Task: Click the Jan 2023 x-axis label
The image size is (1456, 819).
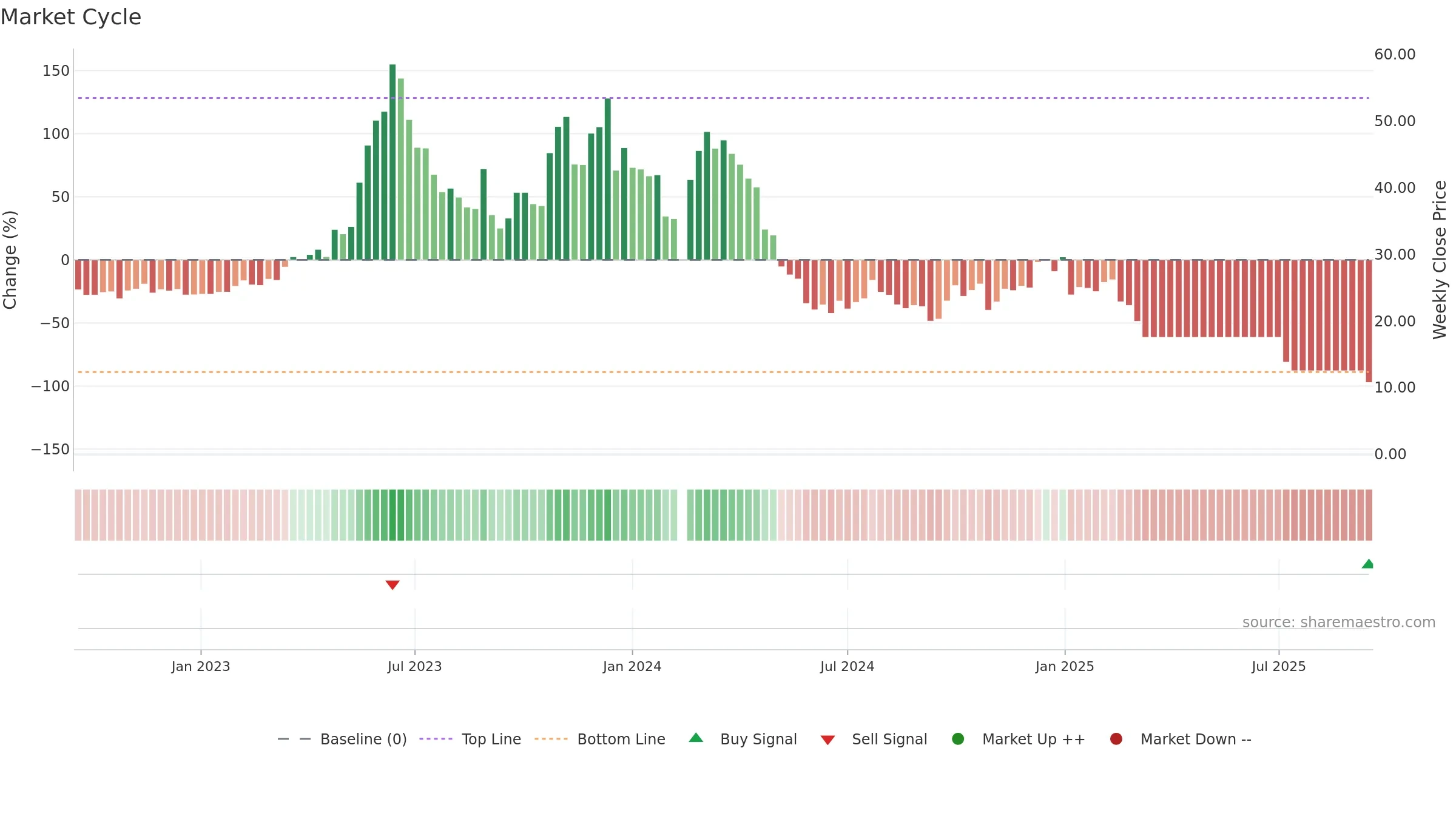Action: 201,666
